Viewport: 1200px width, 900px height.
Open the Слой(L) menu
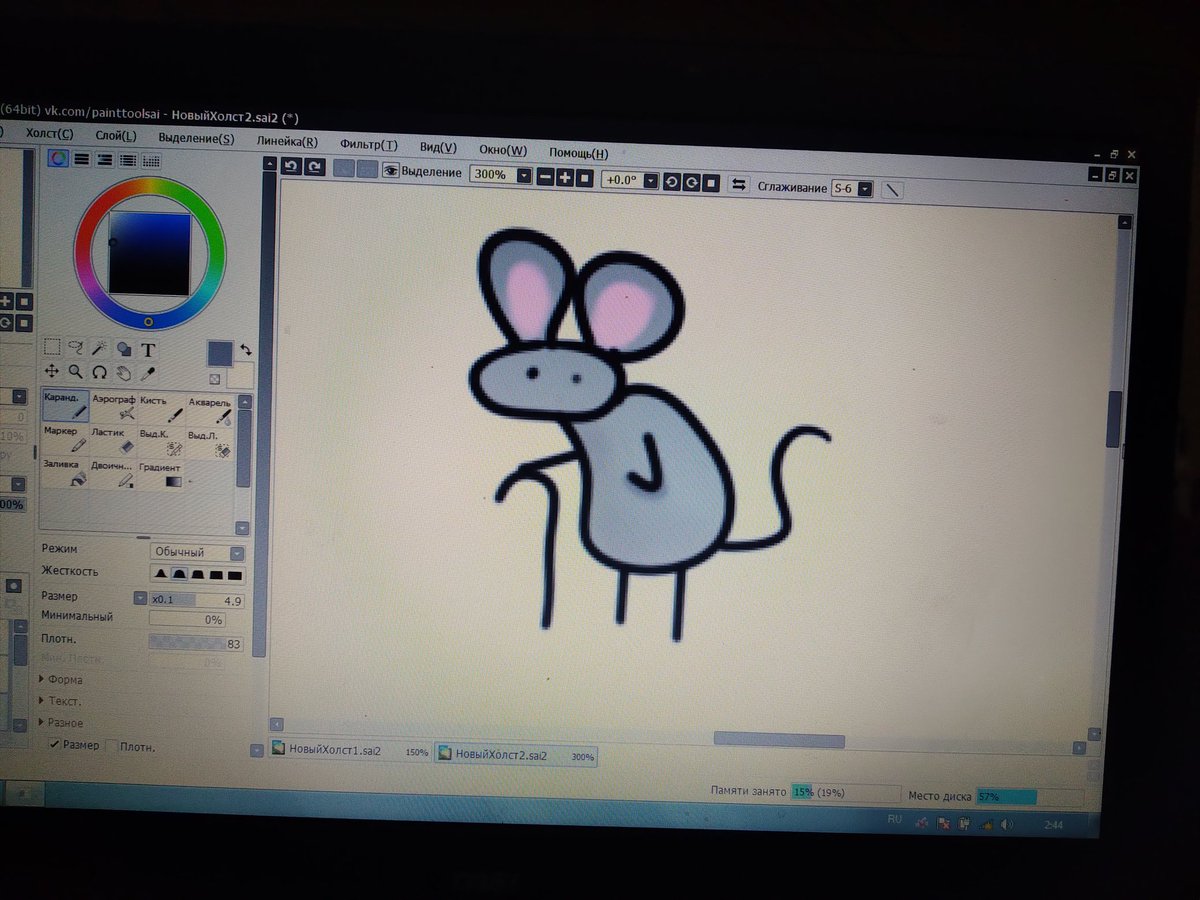tap(117, 136)
